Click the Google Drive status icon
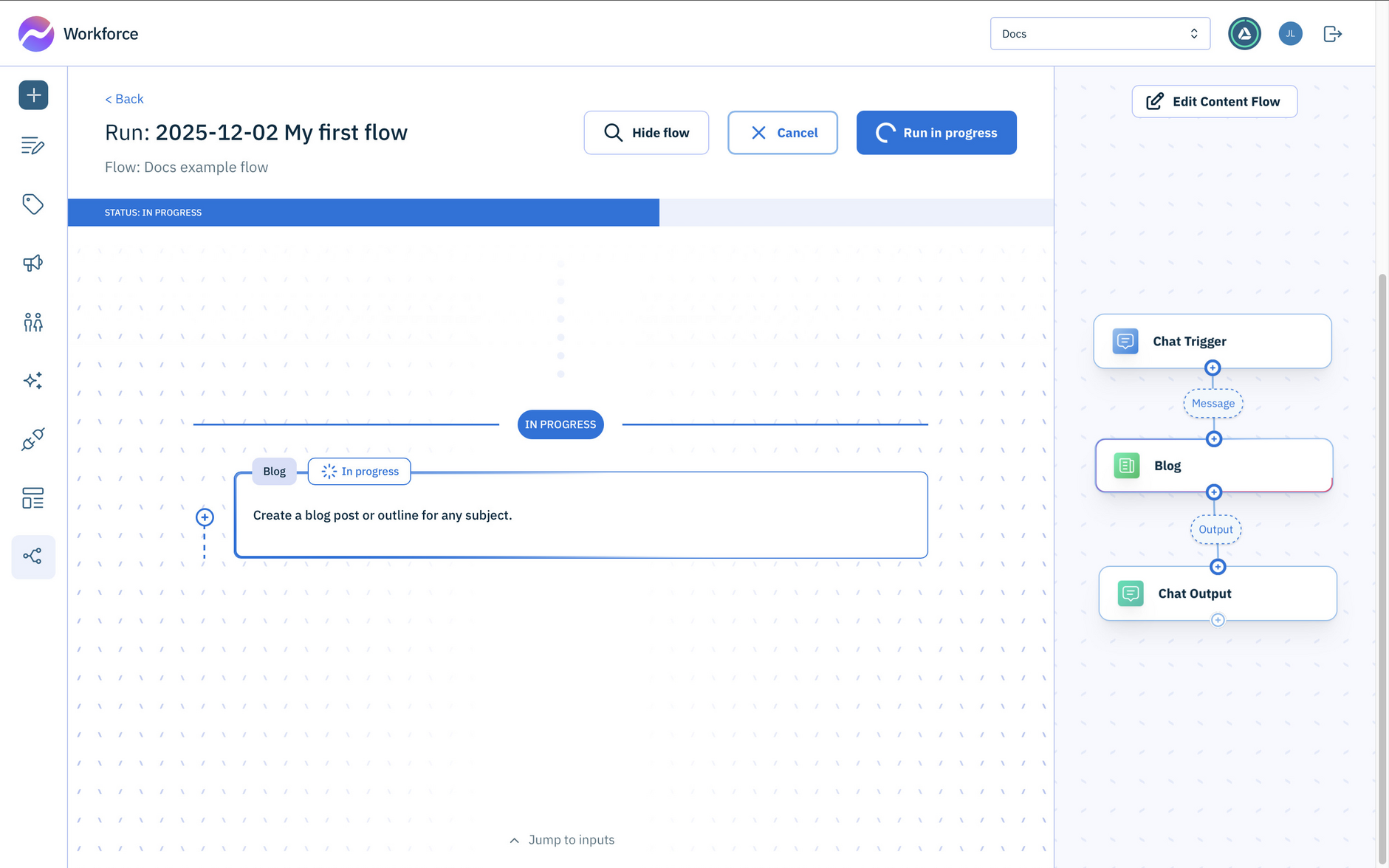 pos(1244,33)
